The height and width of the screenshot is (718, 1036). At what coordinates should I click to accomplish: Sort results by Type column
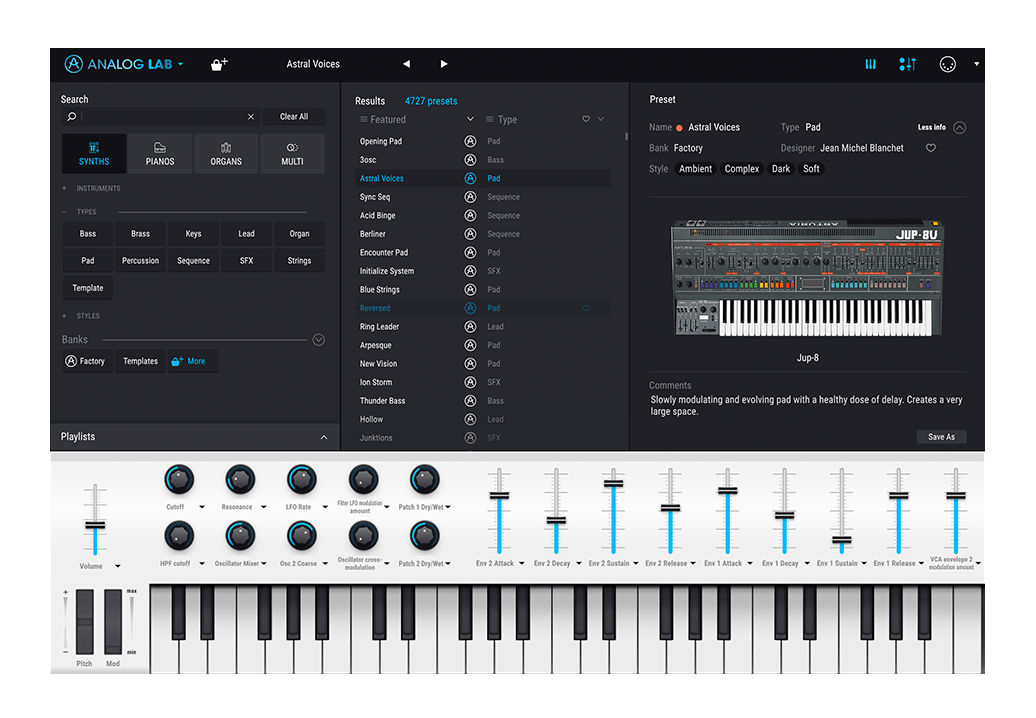tap(502, 120)
